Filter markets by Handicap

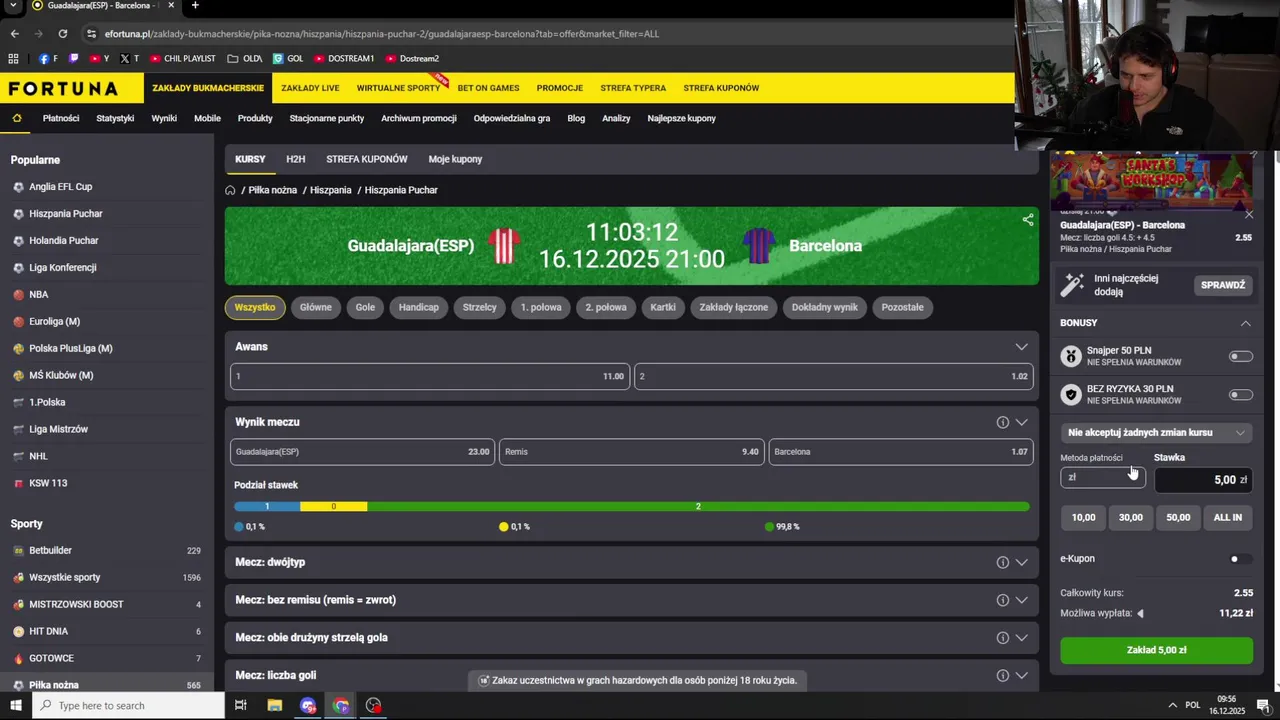[x=419, y=307]
